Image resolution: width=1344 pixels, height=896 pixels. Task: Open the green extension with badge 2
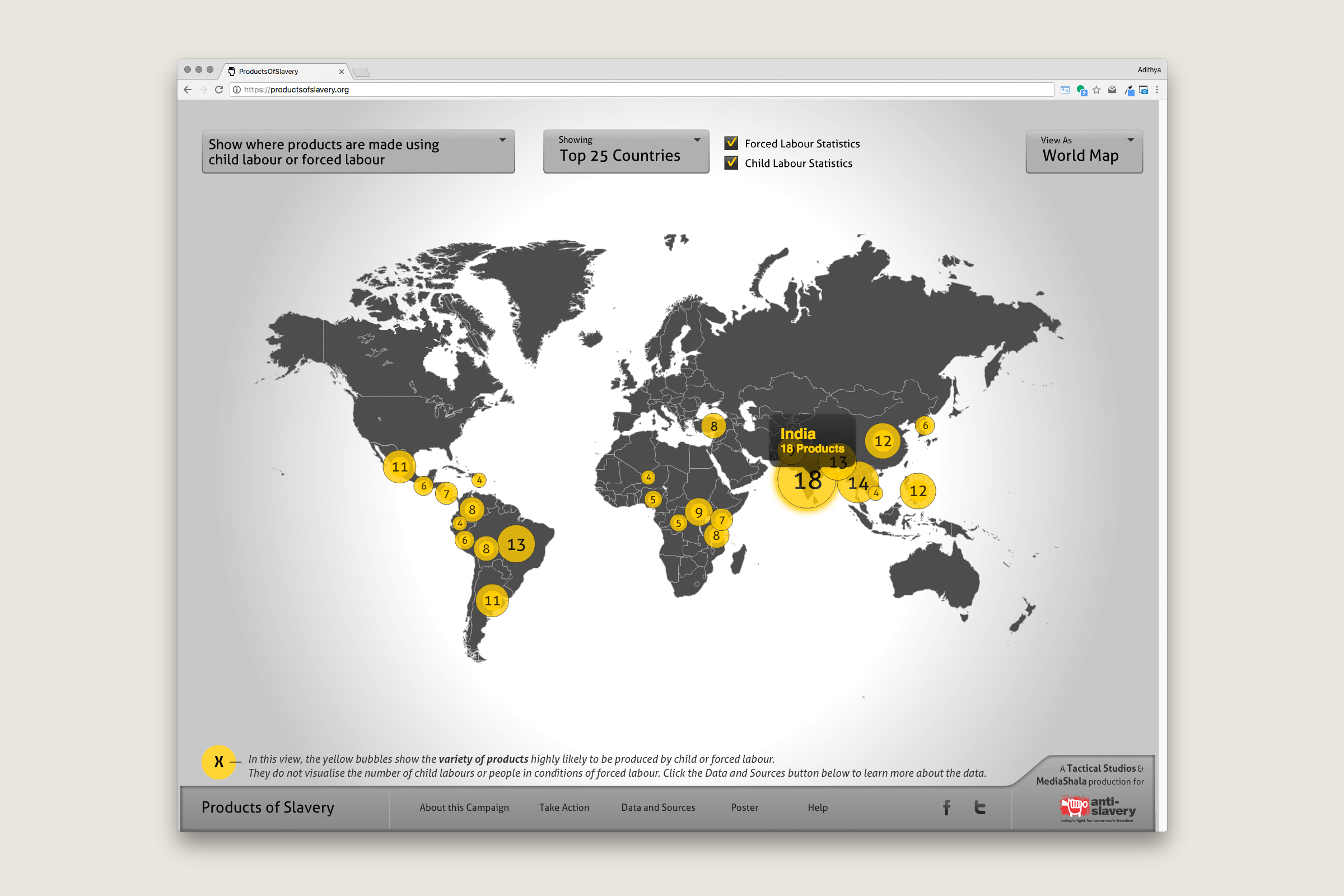(x=1081, y=90)
